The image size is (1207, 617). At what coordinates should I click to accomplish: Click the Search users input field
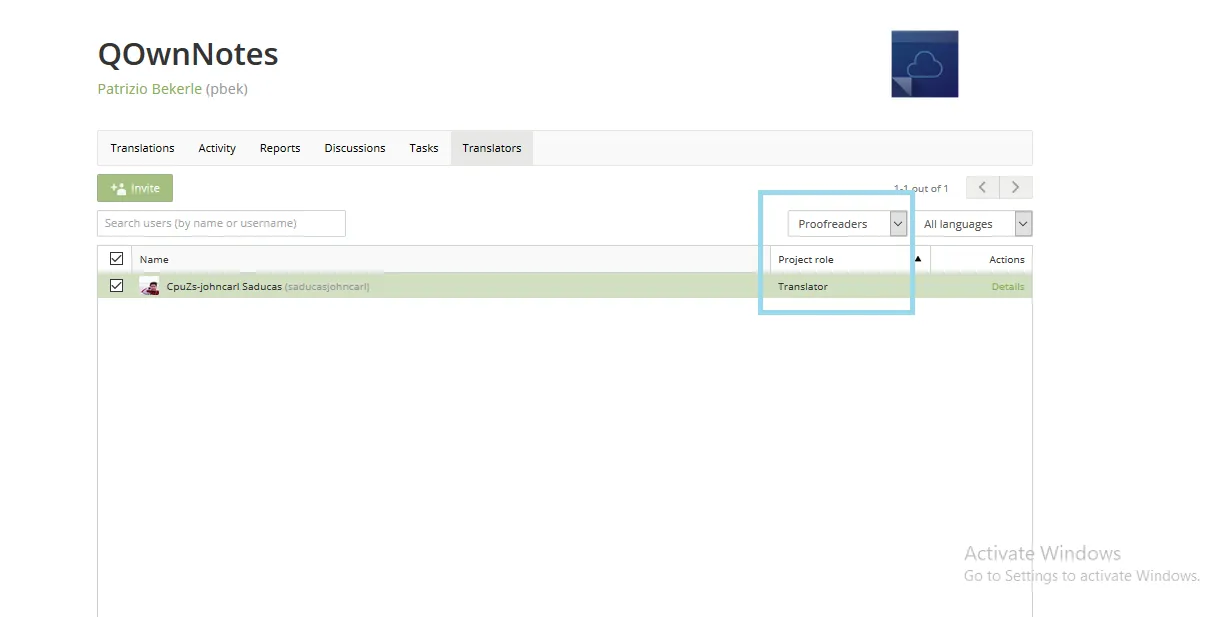(221, 223)
